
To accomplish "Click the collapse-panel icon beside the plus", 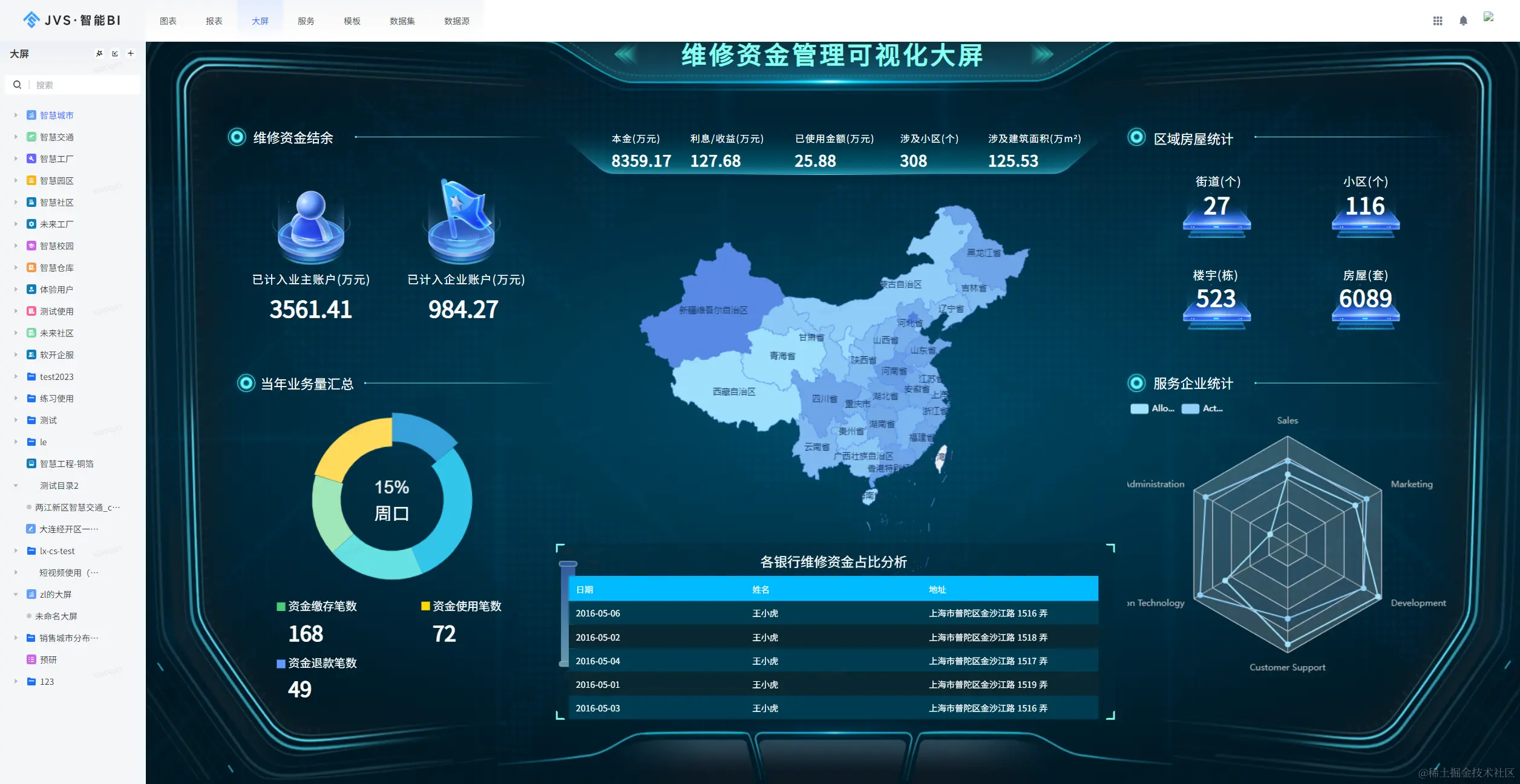I will click(x=115, y=53).
